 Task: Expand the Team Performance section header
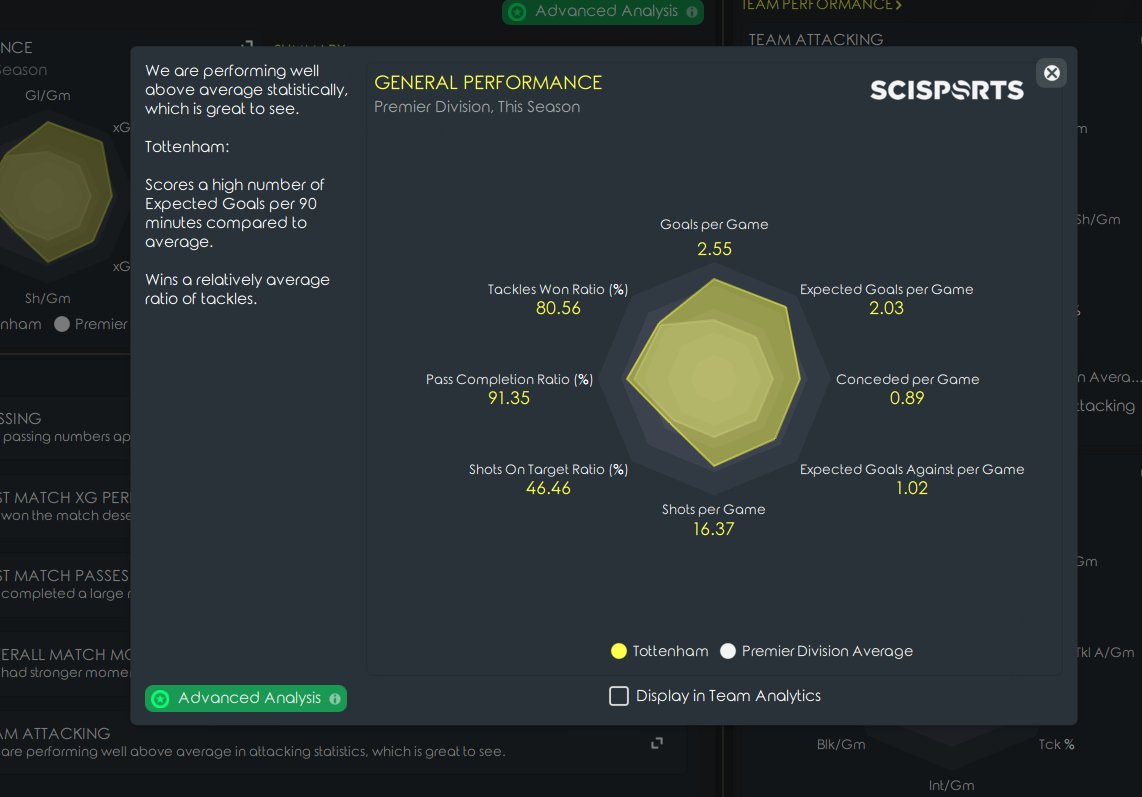coord(821,5)
